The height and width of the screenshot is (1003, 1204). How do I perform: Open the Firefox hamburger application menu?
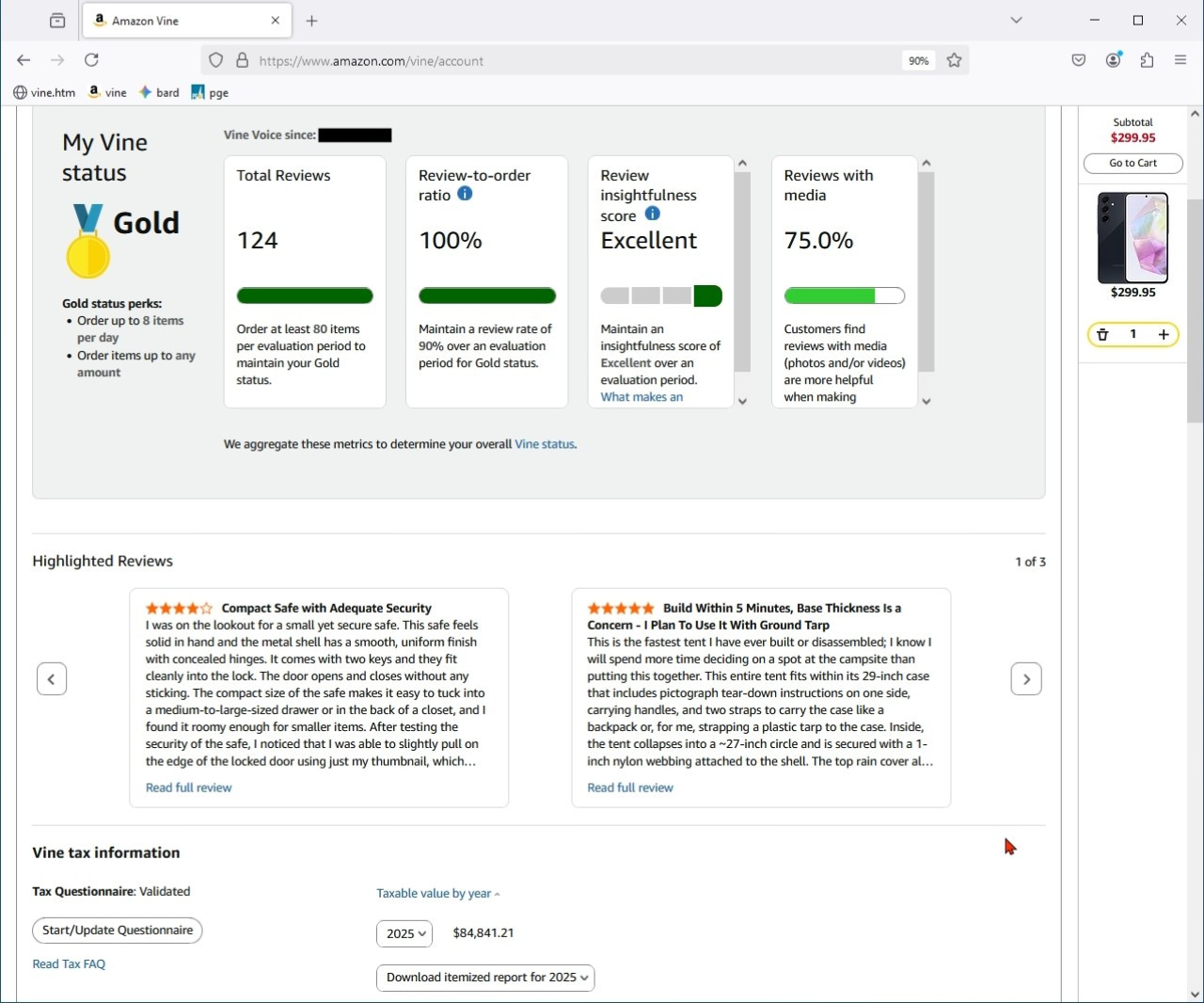click(1180, 60)
